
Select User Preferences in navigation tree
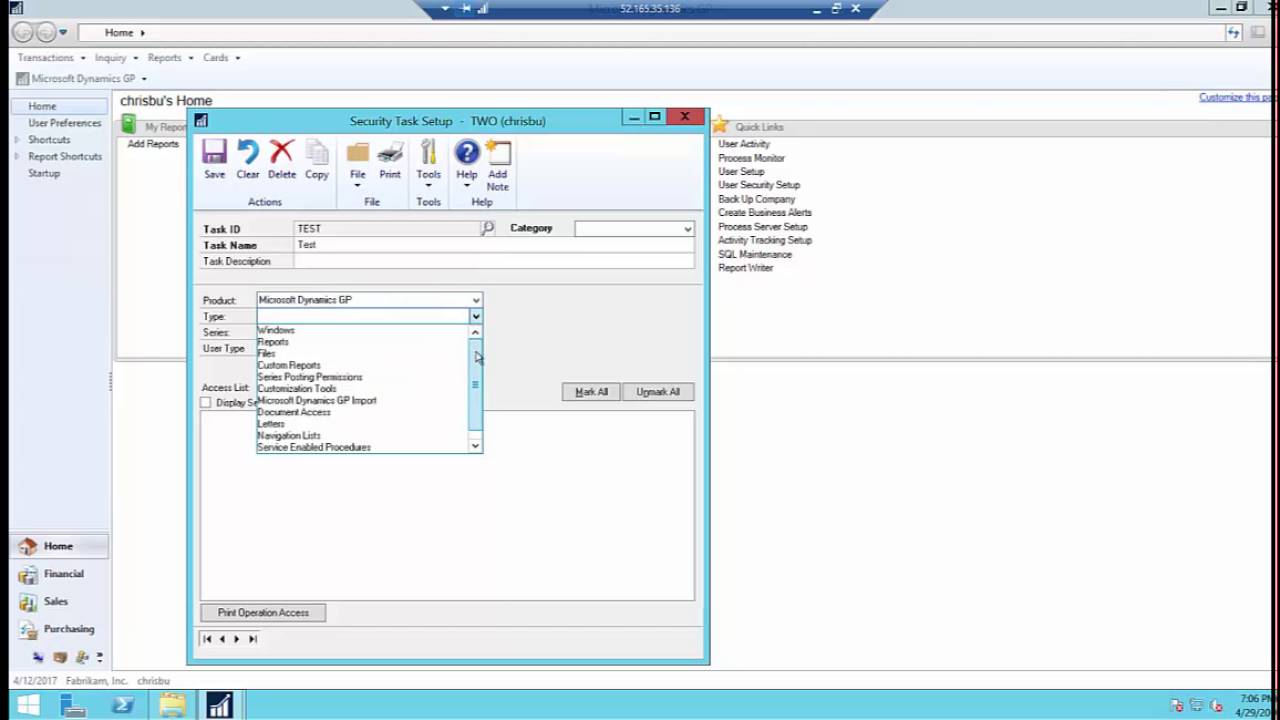click(x=65, y=123)
